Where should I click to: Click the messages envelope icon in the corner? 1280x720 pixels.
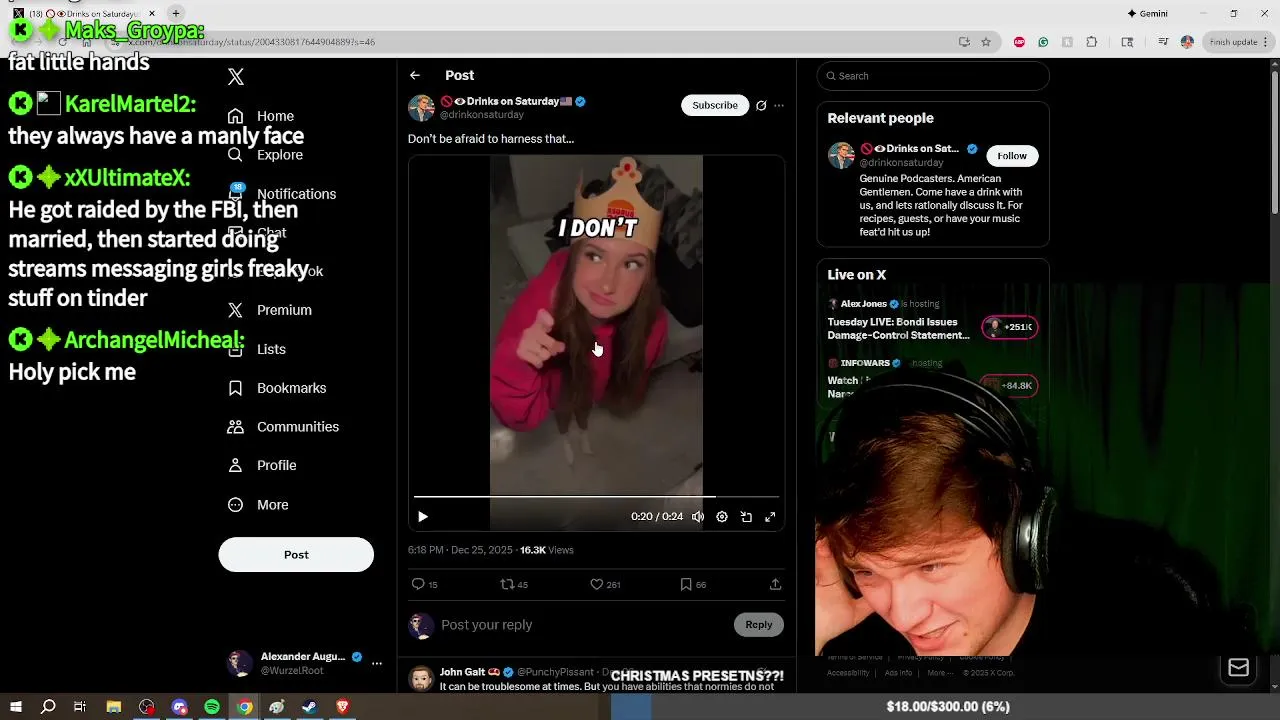pos(1238,668)
